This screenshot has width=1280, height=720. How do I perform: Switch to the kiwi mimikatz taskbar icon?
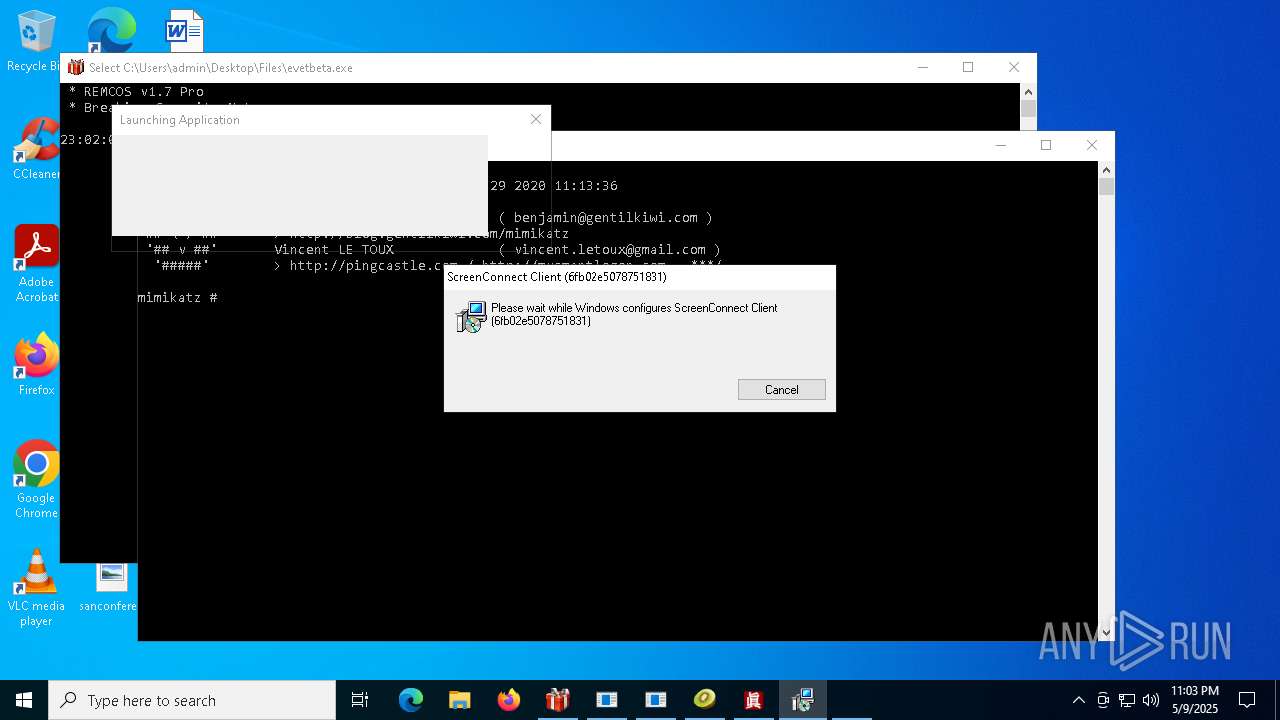coord(704,700)
